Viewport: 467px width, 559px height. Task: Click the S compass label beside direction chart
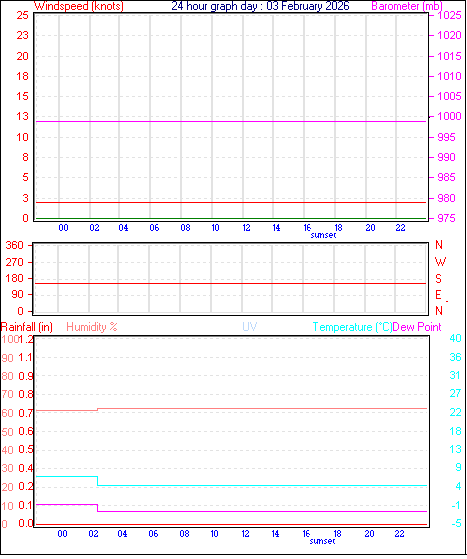(x=438, y=278)
